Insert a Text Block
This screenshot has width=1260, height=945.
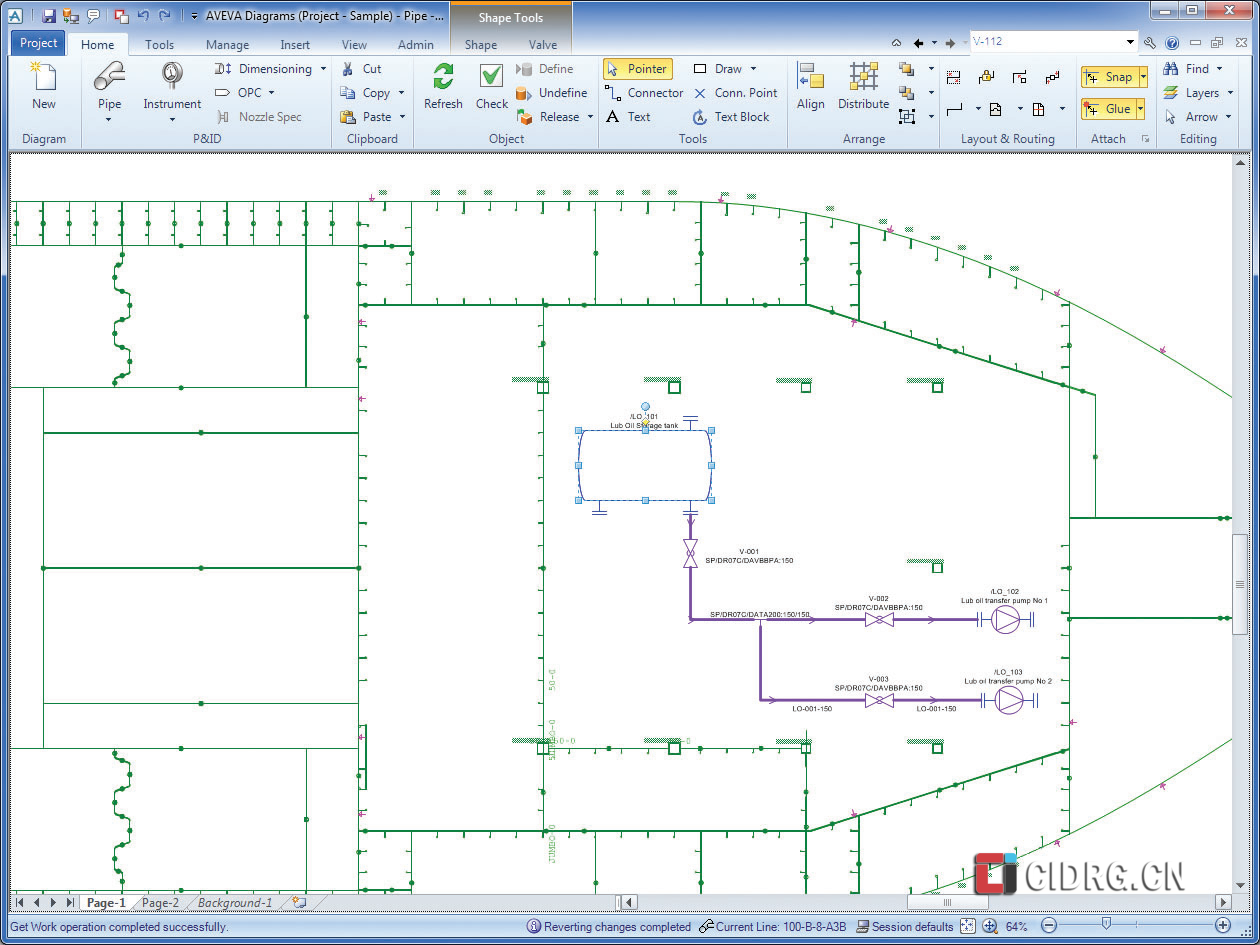coord(731,117)
